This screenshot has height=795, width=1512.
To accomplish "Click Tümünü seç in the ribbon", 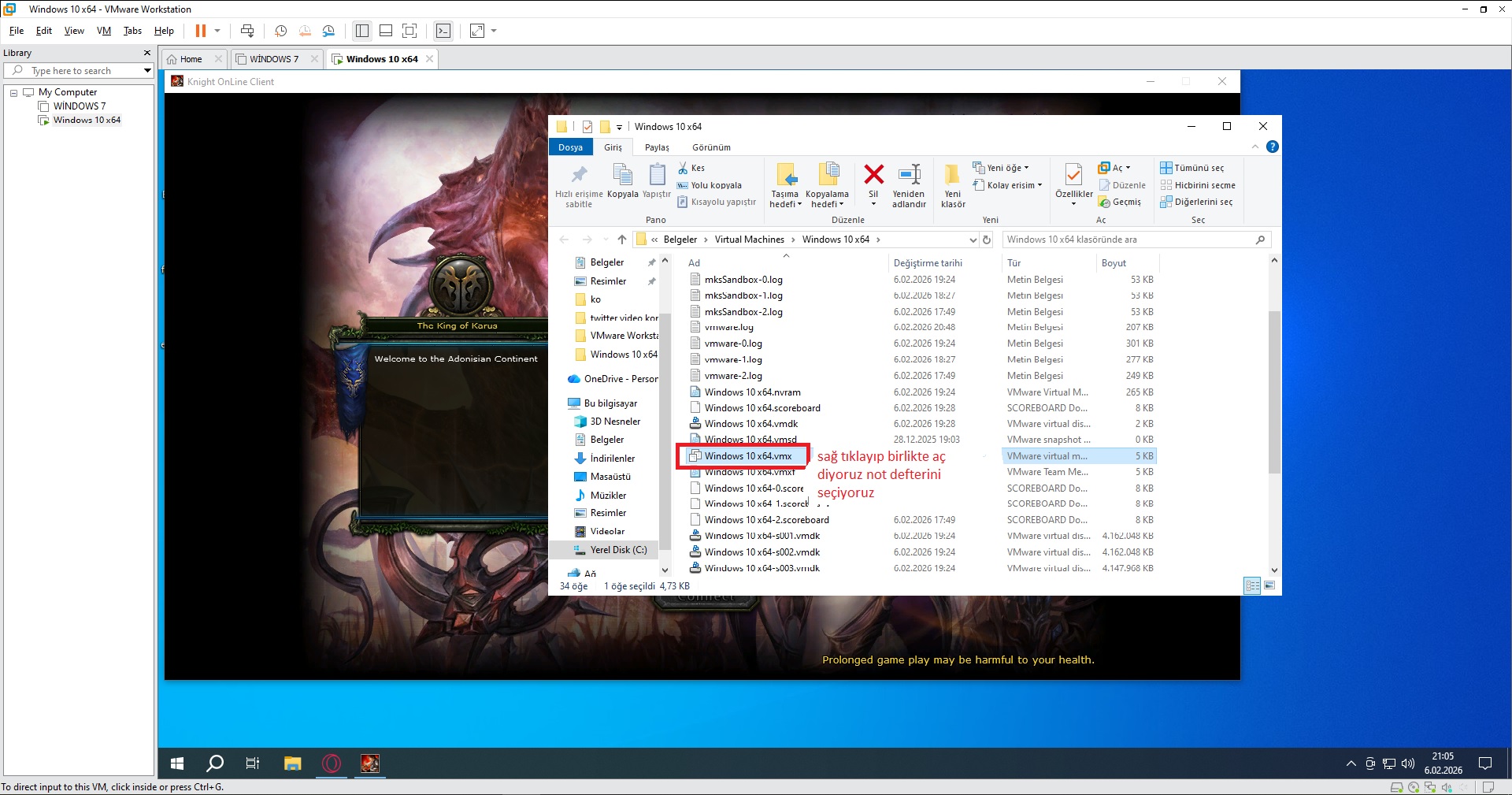I will (1192, 168).
